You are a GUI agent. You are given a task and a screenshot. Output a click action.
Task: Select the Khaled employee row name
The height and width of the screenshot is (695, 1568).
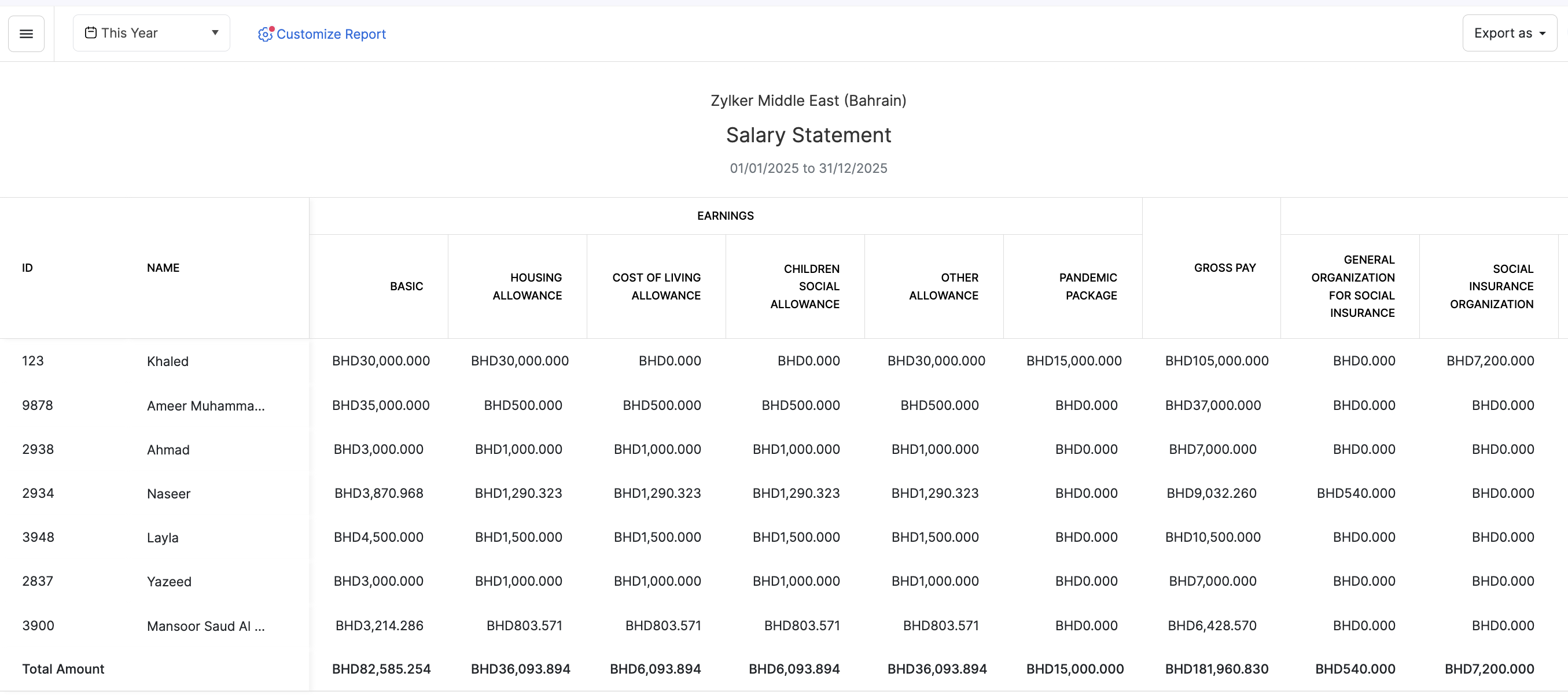point(168,361)
